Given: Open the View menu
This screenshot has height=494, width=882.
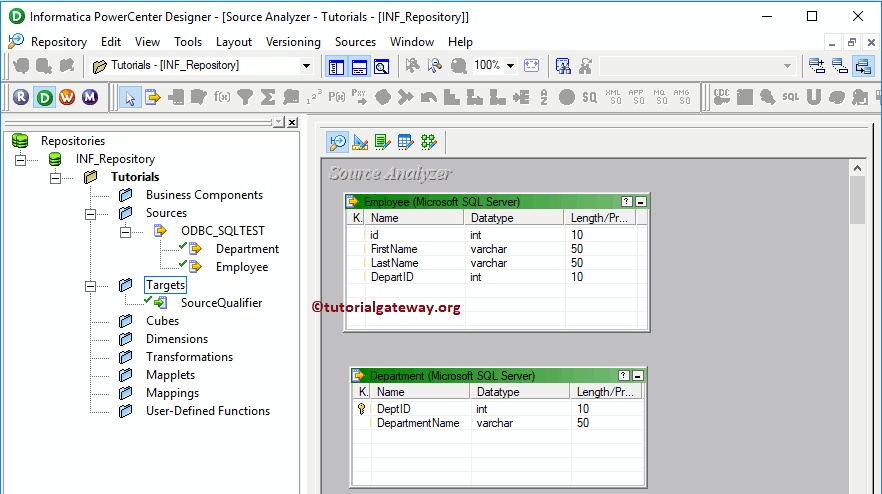Looking at the screenshot, I should (147, 42).
